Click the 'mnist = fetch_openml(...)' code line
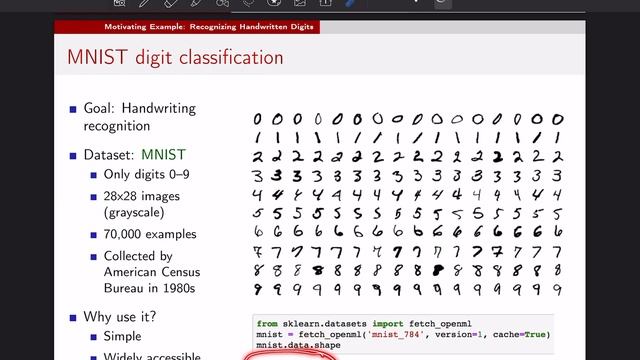The image size is (640, 360). (x=403, y=334)
